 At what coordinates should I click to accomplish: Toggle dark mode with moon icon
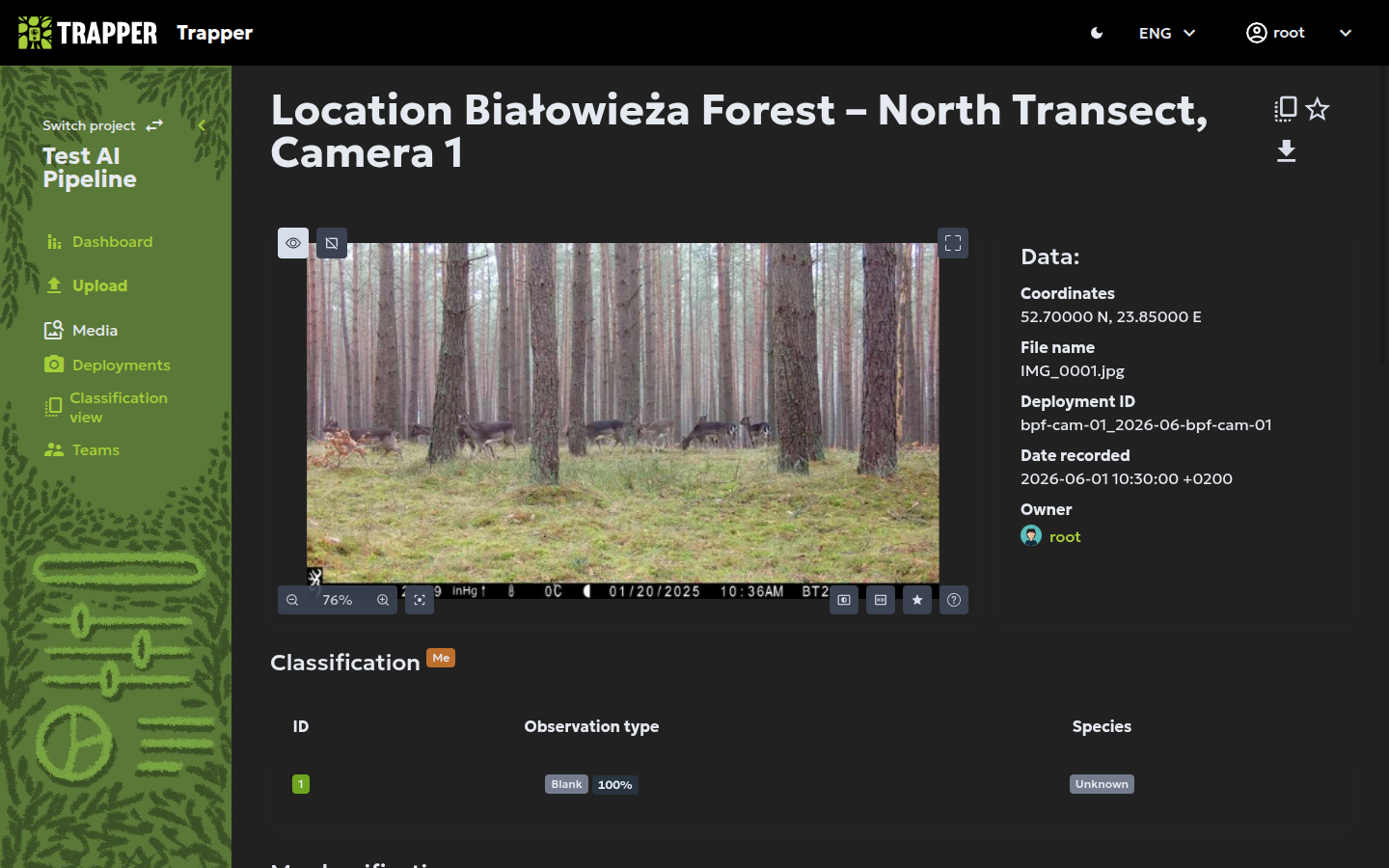1097,33
